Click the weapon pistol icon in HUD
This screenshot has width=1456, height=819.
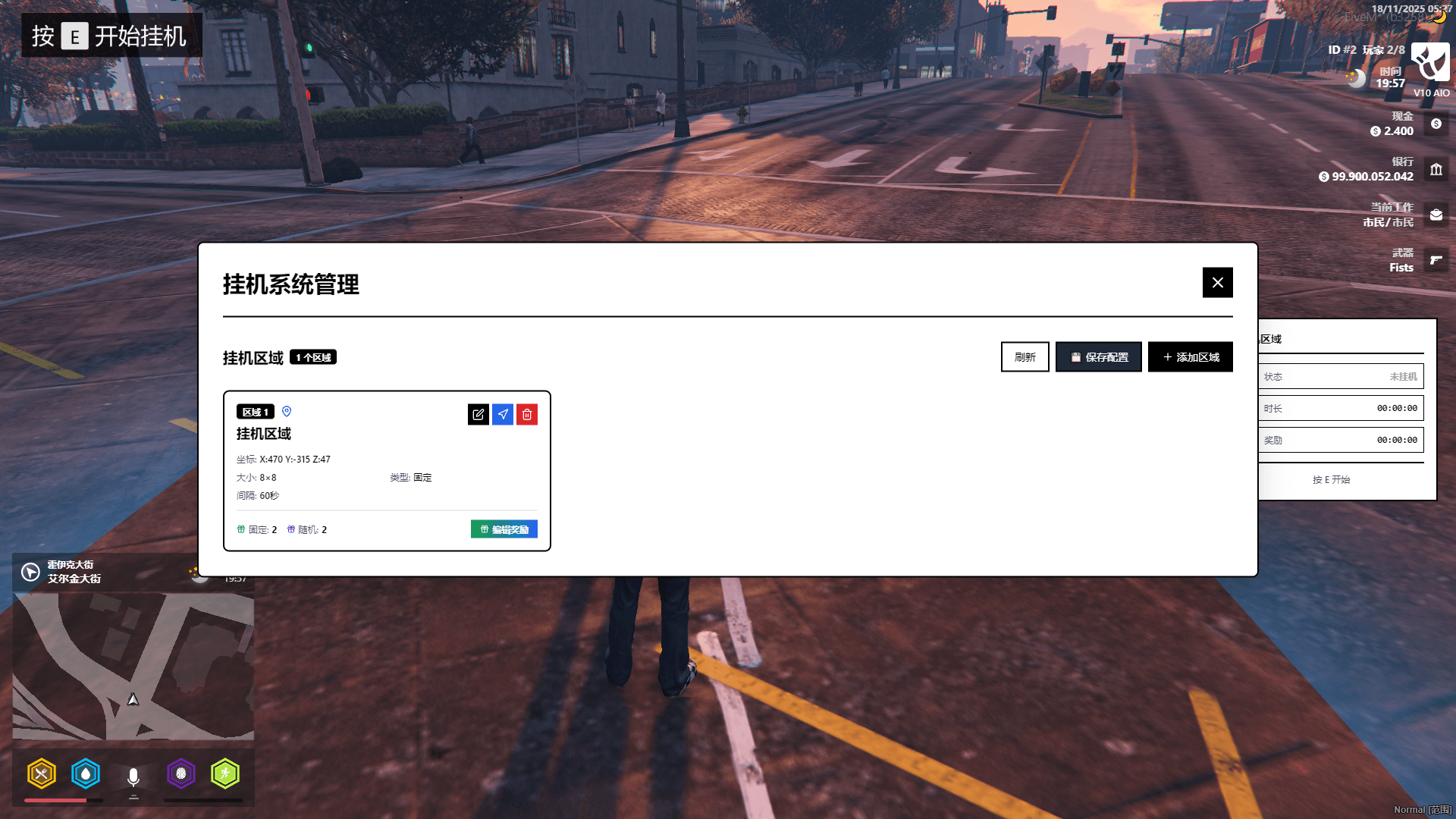pyautogui.click(x=1436, y=260)
